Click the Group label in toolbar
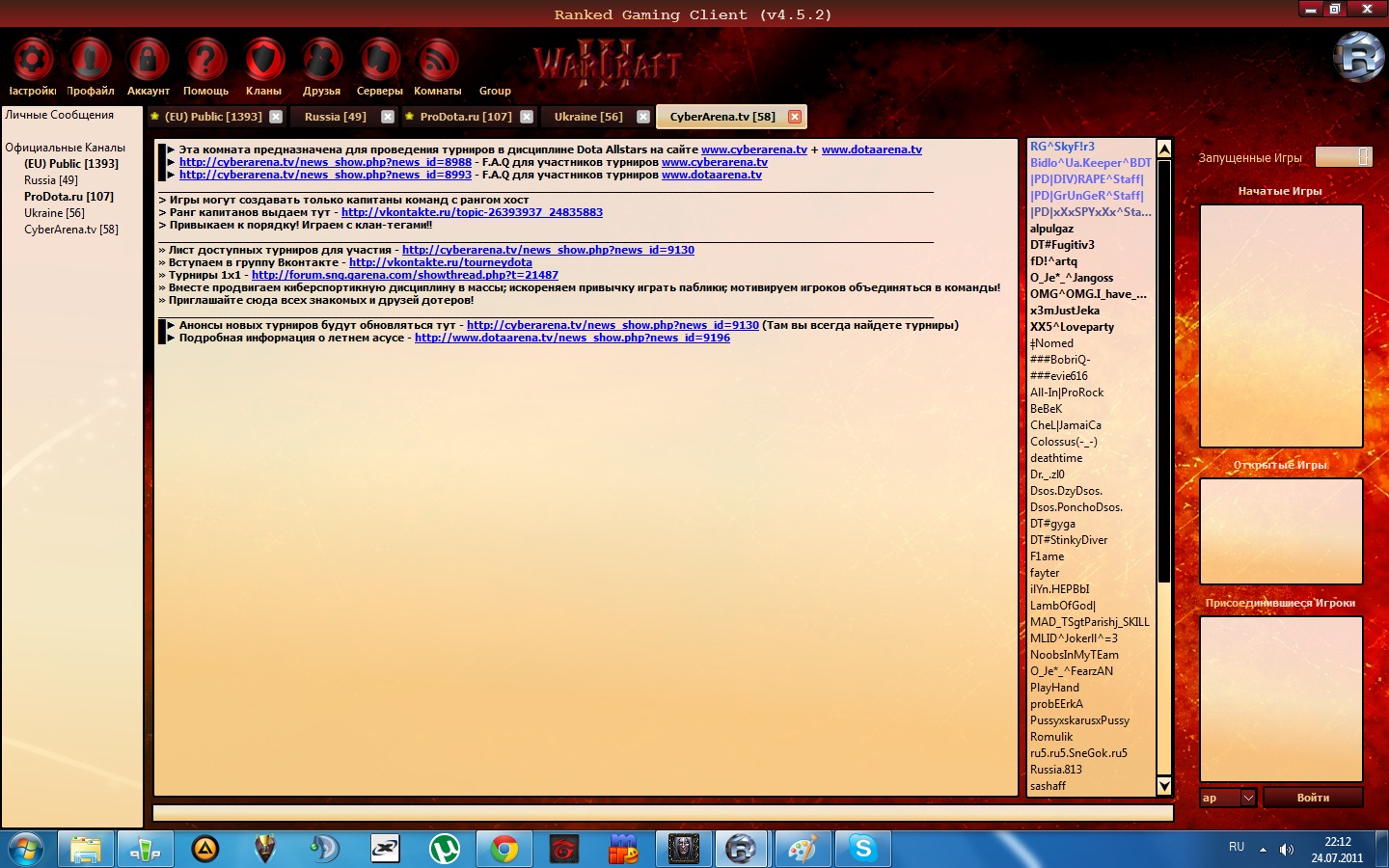The image size is (1389, 868). click(x=495, y=91)
